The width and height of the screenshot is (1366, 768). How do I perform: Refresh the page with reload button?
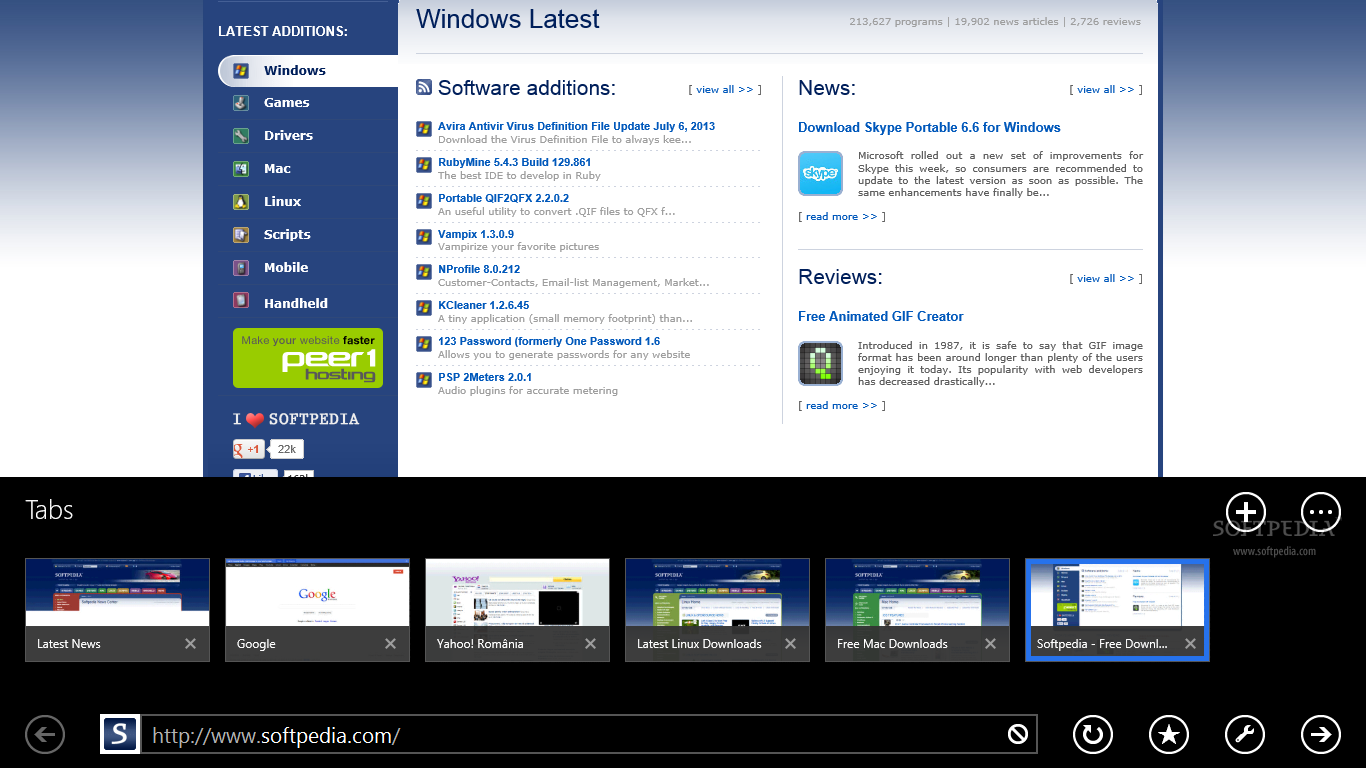[1092, 735]
